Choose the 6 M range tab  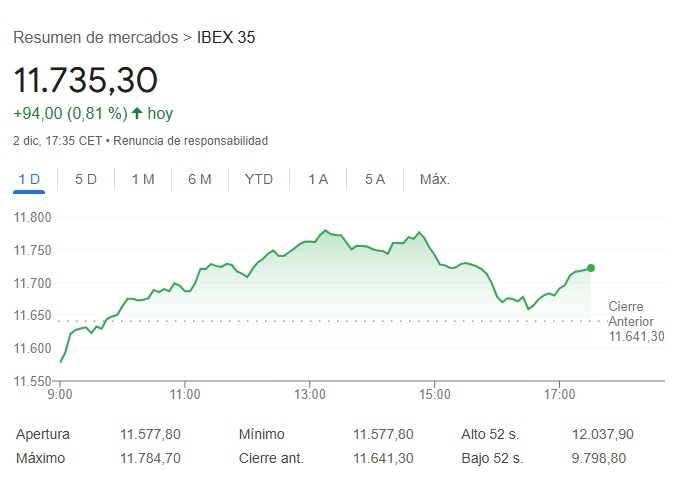tap(200, 179)
